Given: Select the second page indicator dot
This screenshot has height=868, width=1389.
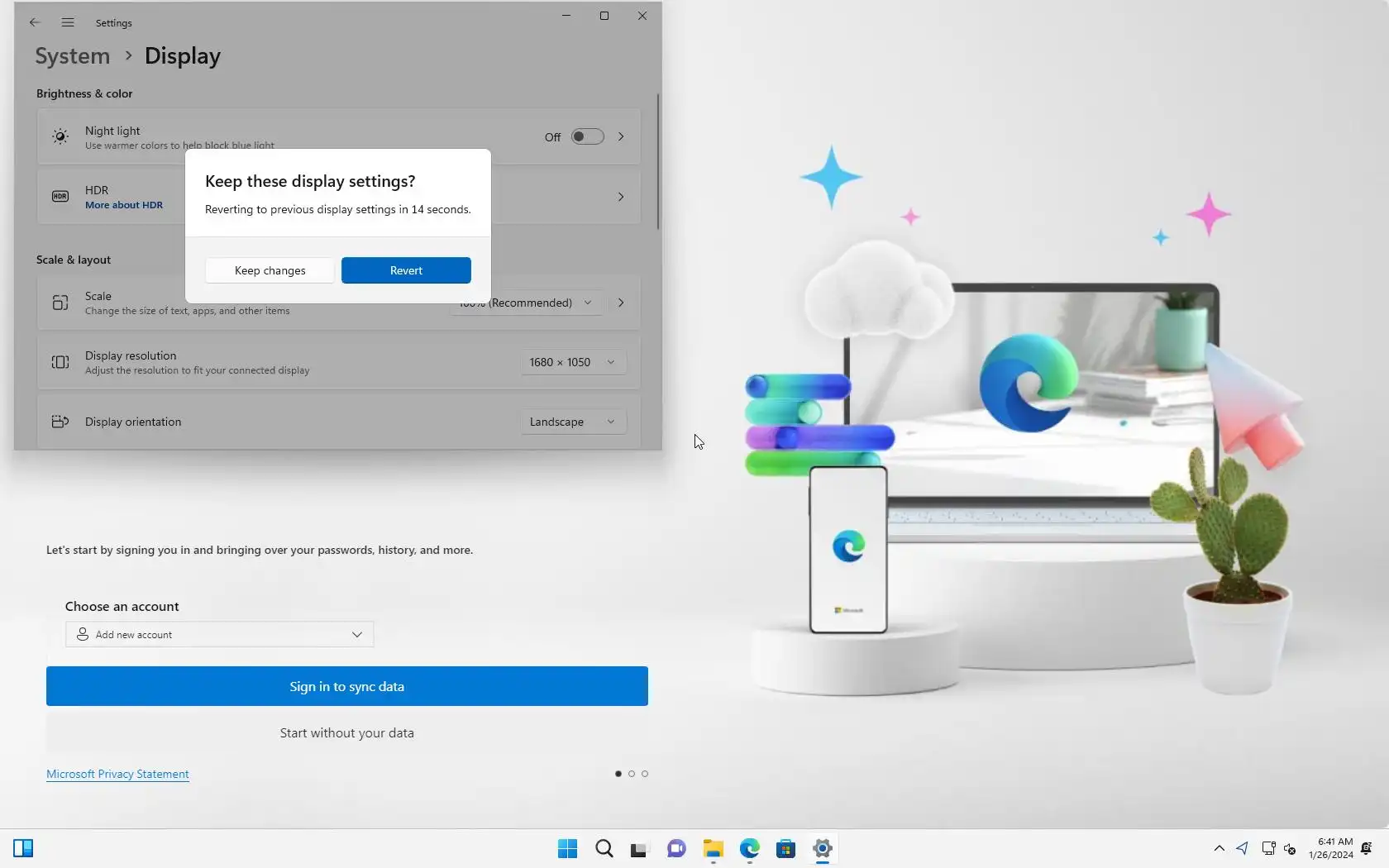Looking at the screenshot, I should pos(632,774).
